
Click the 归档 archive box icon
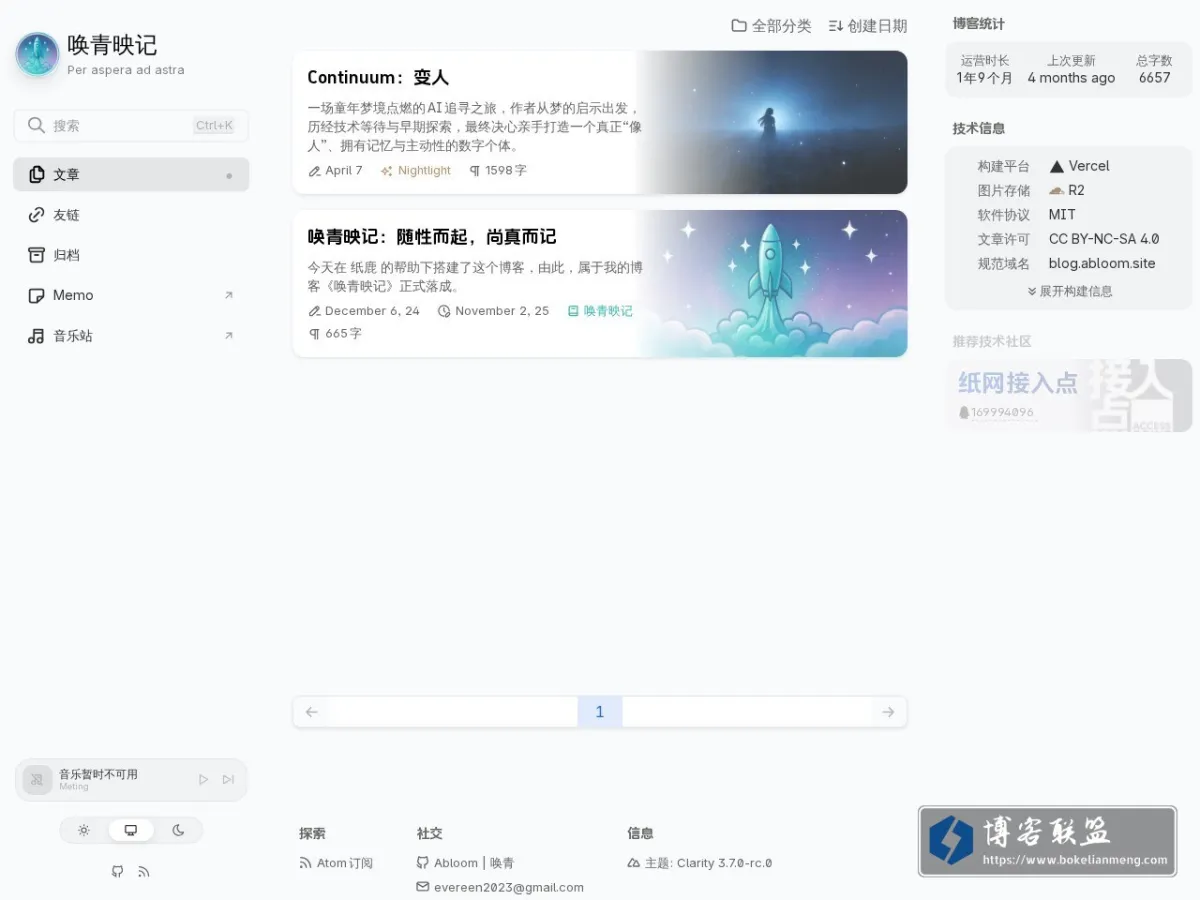[36, 255]
